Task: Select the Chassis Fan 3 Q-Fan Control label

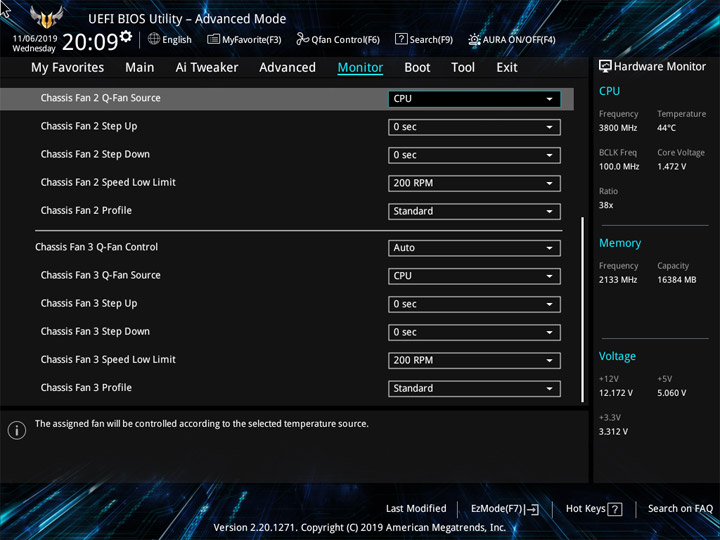Action: (x=96, y=247)
